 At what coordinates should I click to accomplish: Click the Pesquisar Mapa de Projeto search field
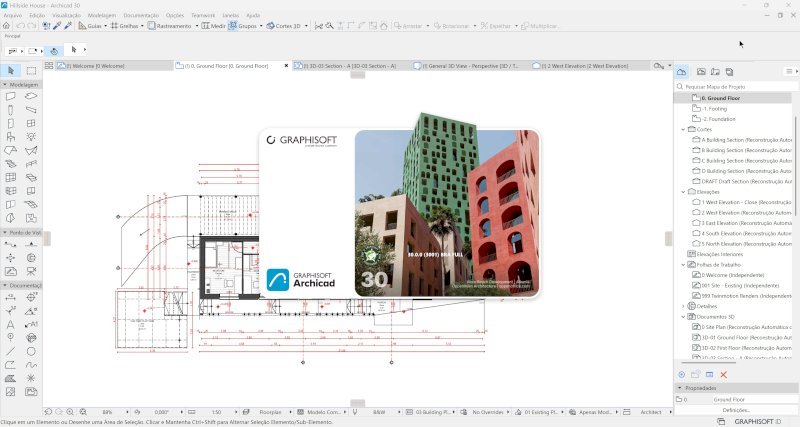click(737, 87)
